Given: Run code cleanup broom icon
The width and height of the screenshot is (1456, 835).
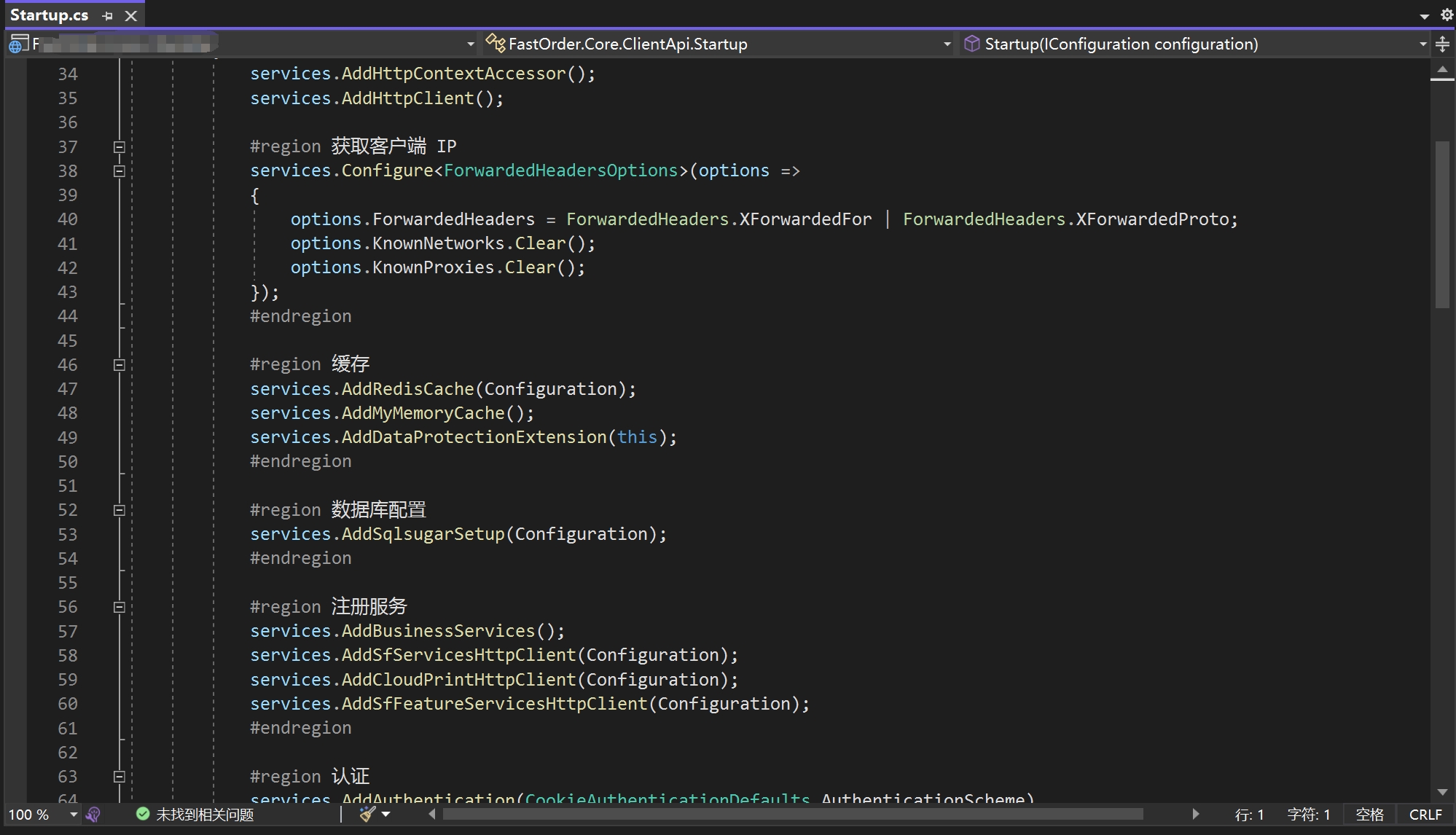Looking at the screenshot, I should point(367,814).
